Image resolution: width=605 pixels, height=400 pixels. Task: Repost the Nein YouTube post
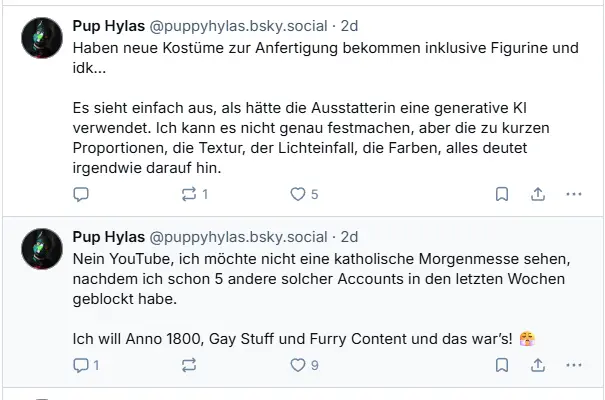[x=188, y=366]
